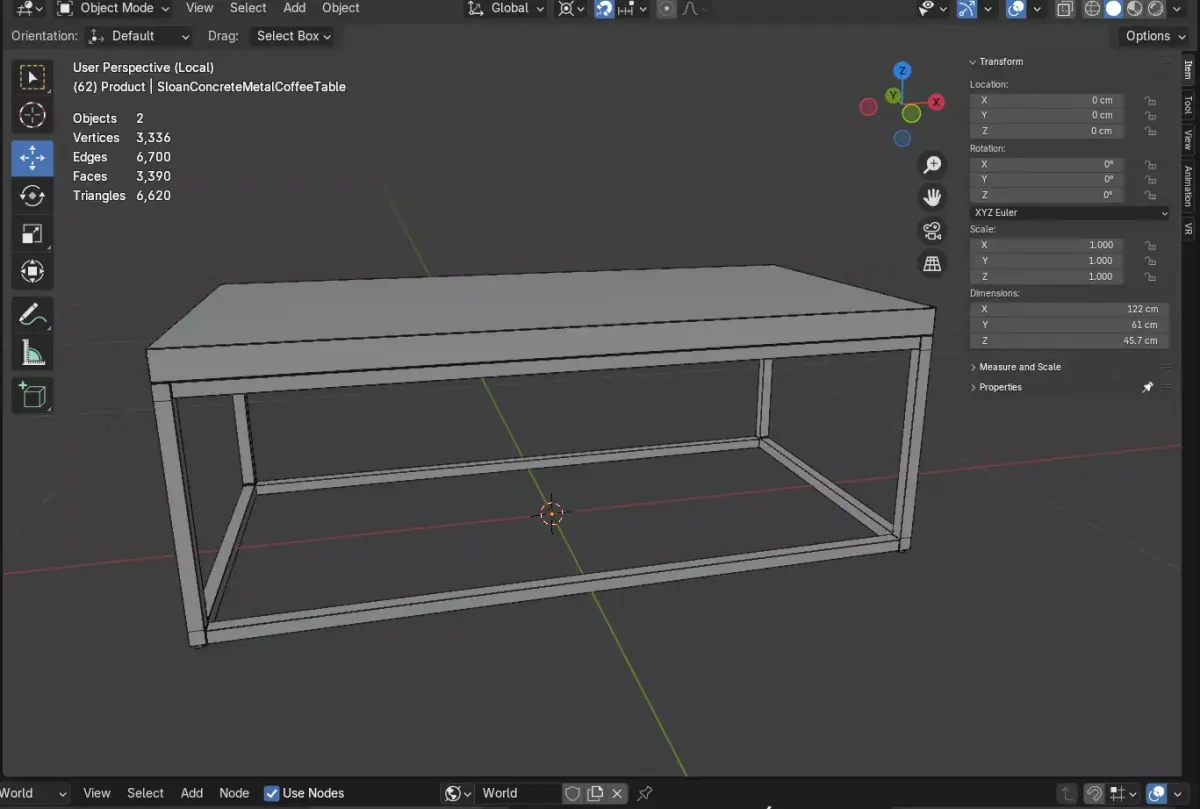Open the viewport Select menu
This screenshot has width=1200, height=809.
248,8
